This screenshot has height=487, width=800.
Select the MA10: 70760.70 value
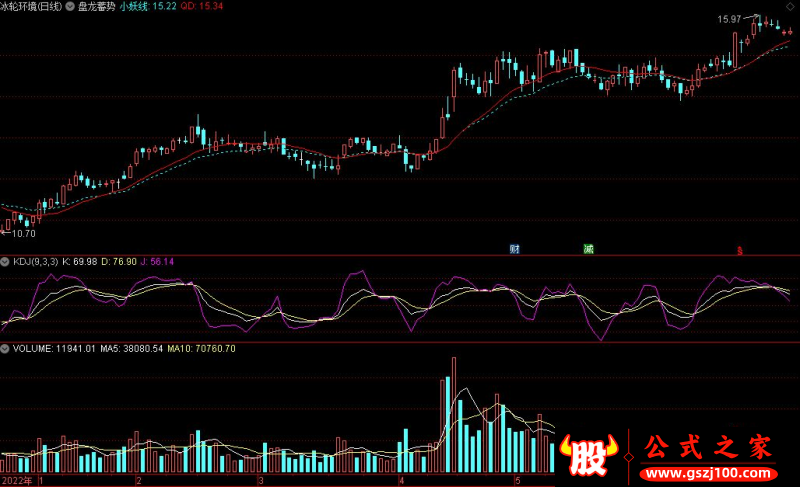click(x=202, y=349)
